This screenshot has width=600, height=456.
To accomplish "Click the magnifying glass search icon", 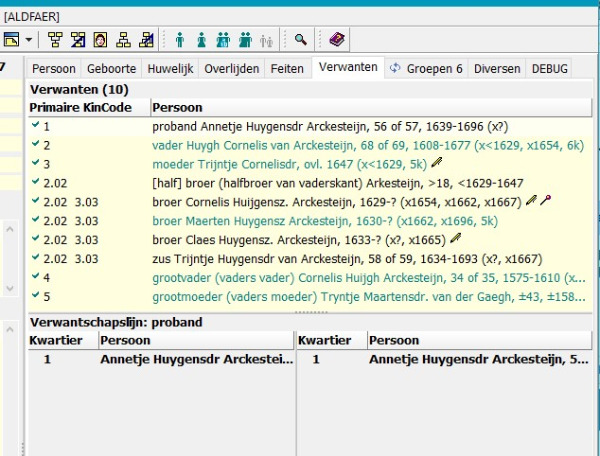I will pos(299,39).
